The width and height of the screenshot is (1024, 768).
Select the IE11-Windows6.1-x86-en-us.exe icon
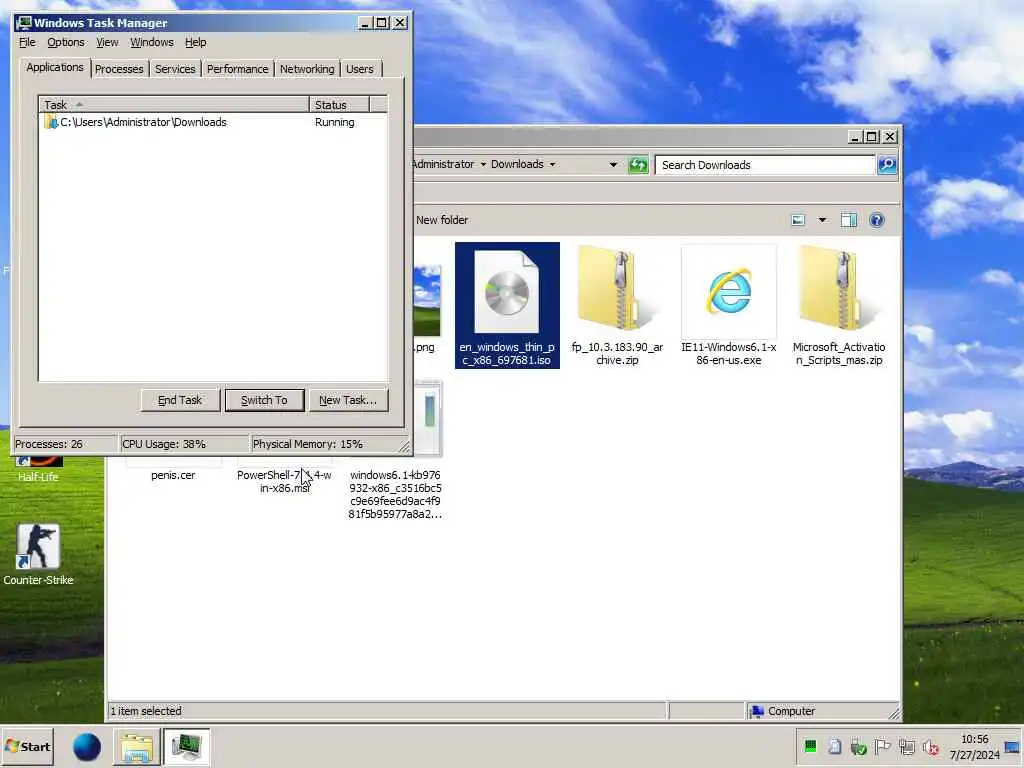(729, 291)
